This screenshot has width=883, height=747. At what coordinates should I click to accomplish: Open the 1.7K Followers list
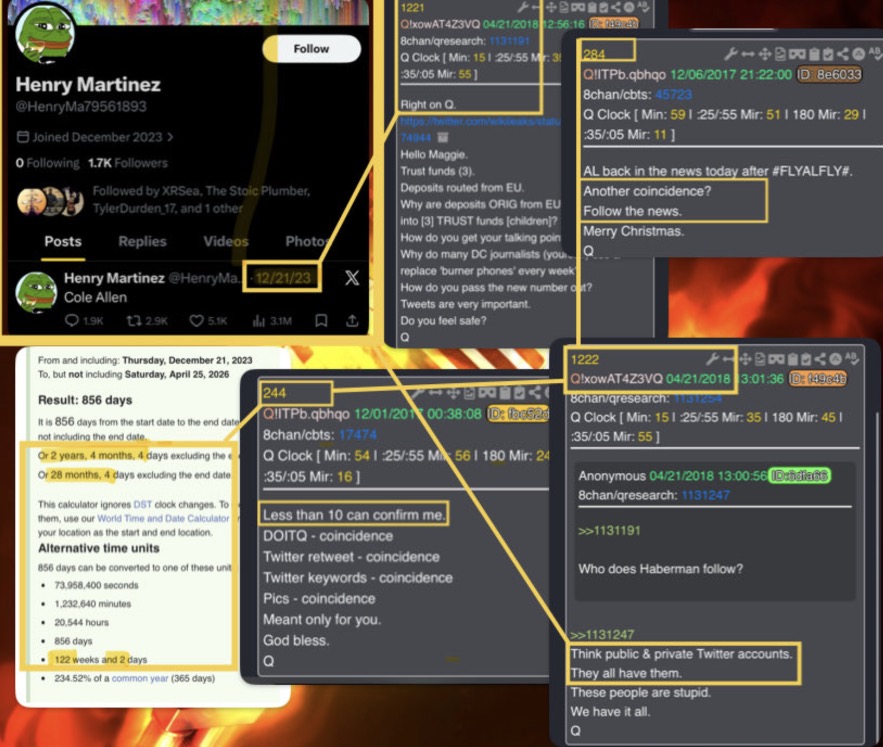(x=128, y=163)
